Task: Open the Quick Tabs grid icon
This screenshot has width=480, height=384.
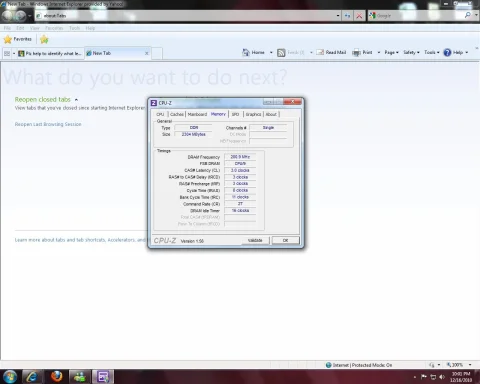Action: coord(7,53)
